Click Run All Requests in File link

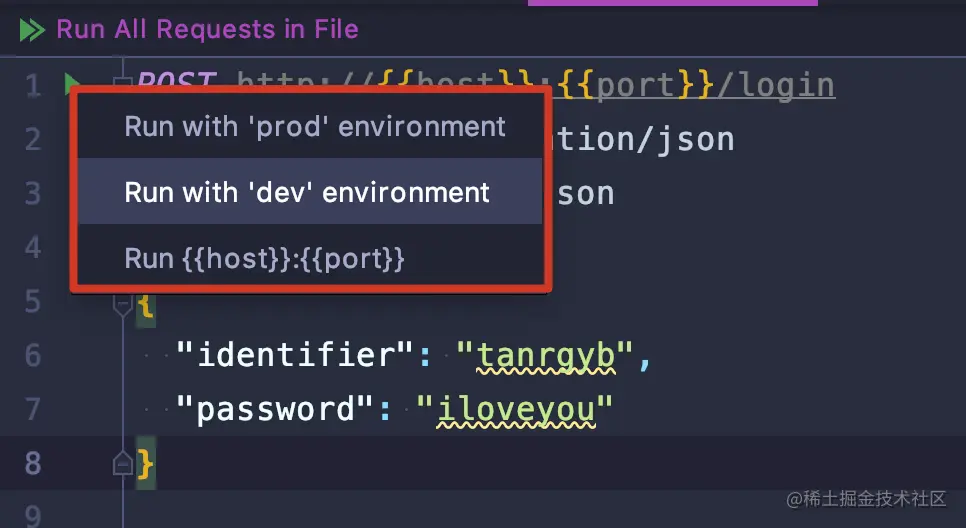click(208, 30)
